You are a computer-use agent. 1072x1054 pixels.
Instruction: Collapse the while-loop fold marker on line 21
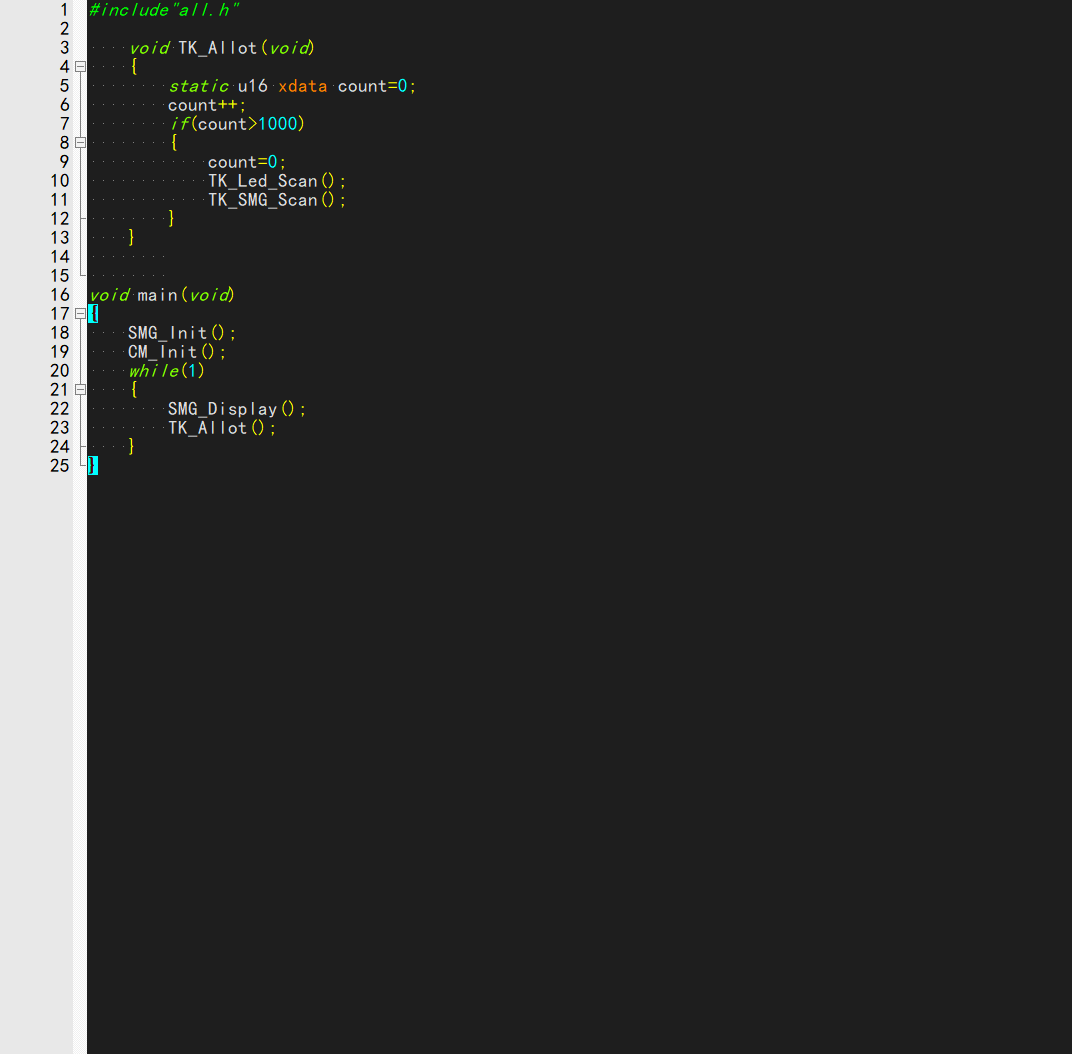tap(80, 390)
